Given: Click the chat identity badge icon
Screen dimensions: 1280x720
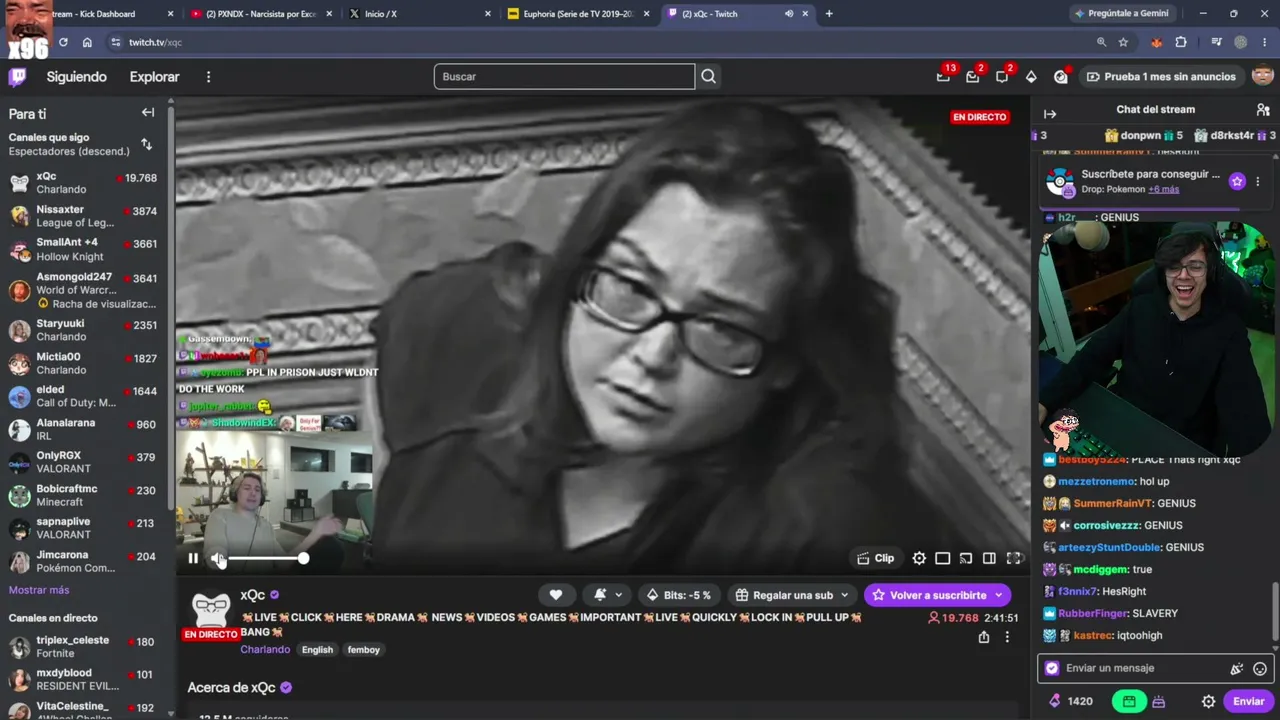Looking at the screenshot, I should tap(1052, 668).
